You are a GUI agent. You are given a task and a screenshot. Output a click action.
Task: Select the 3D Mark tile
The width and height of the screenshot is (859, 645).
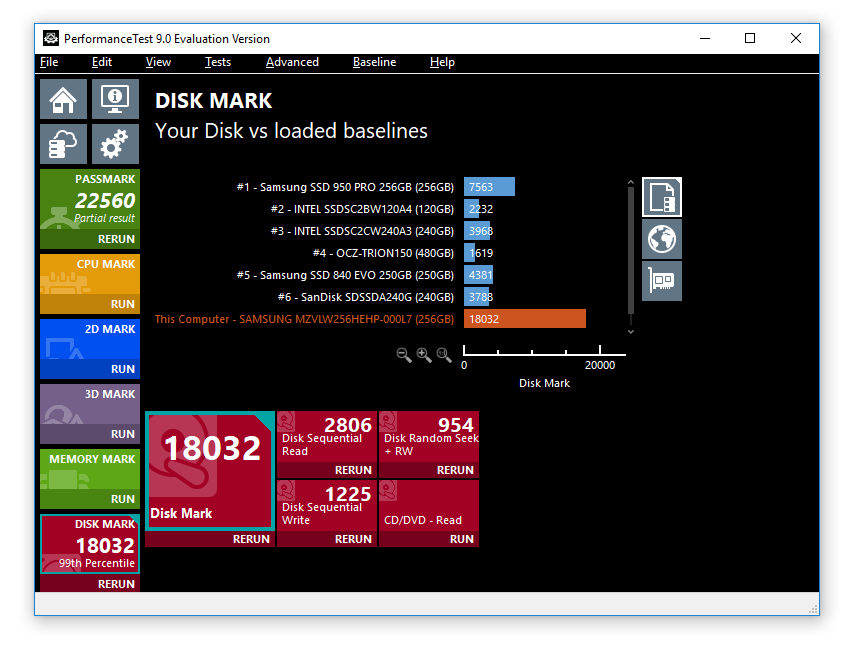90,414
